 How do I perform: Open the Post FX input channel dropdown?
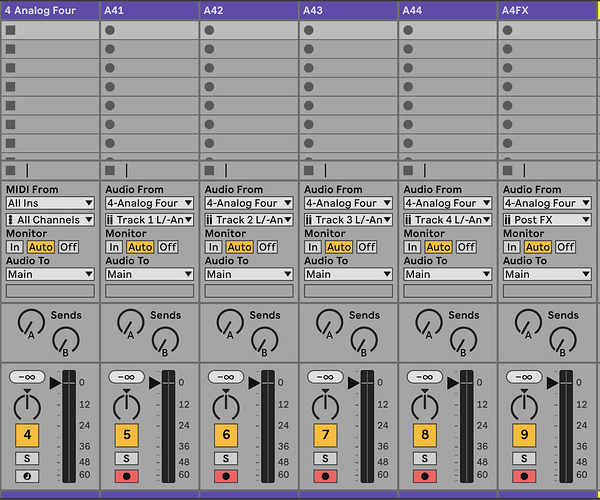pyautogui.click(x=547, y=220)
